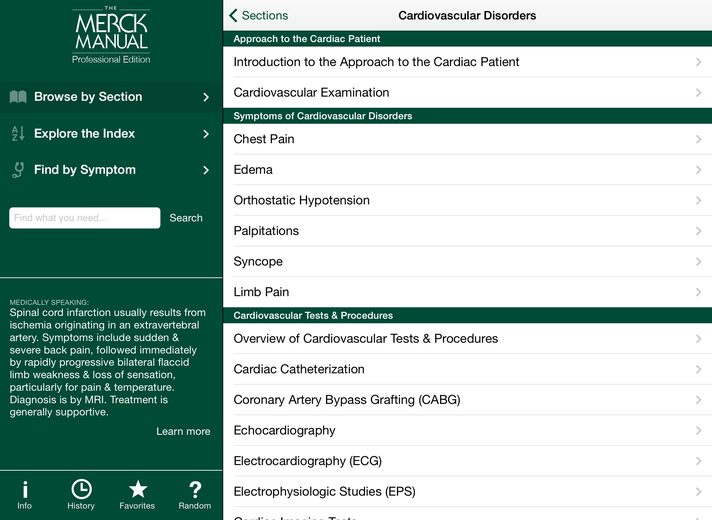Click the back arrow next to Sections
The height and width of the screenshot is (520, 712).
pos(233,15)
